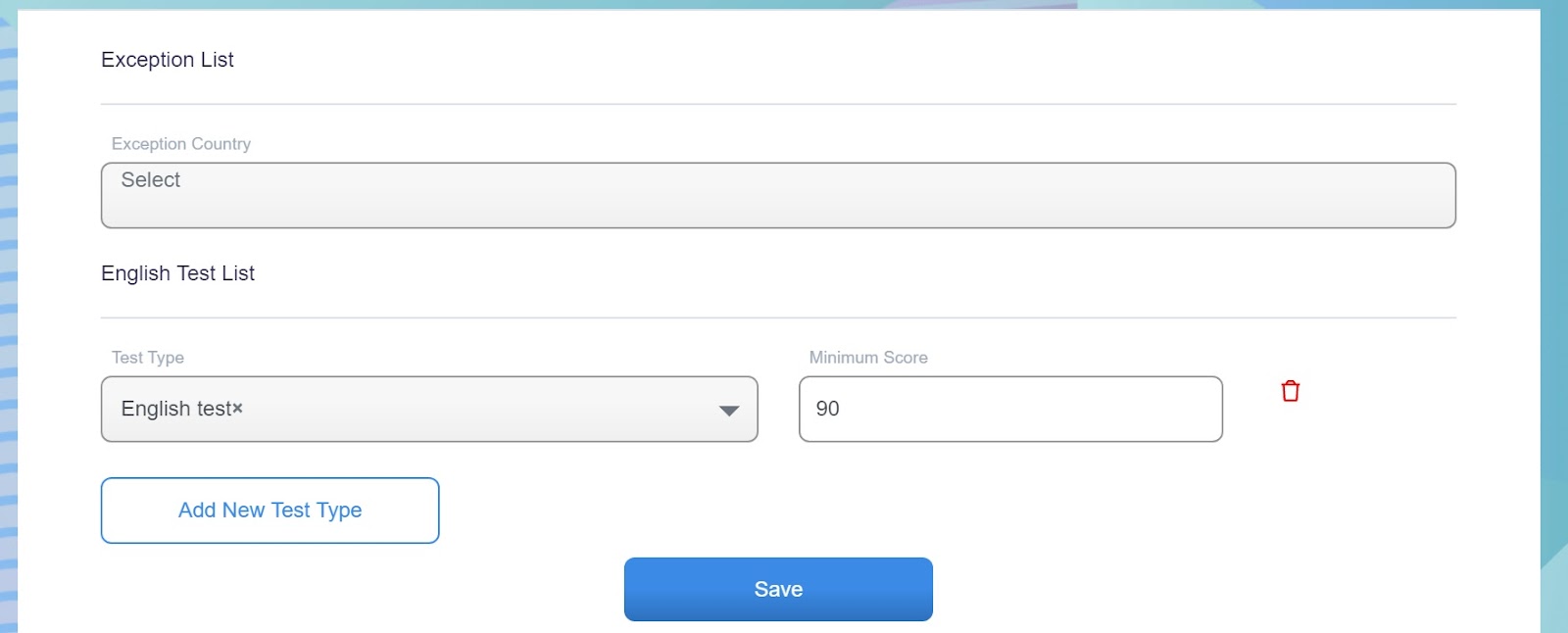Open the Exception Country select box
This screenshot has width=1568, height=633.
778,195
